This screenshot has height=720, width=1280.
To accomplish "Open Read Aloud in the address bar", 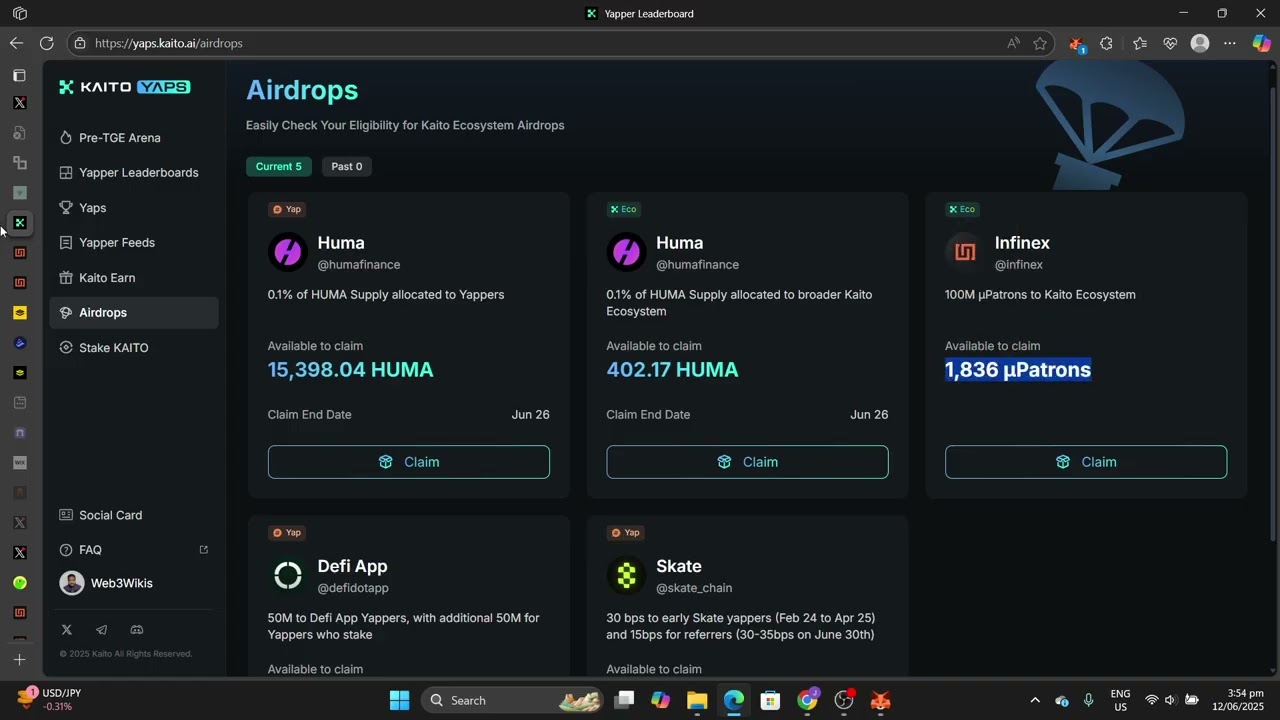I will click(x=1014, y=43).
